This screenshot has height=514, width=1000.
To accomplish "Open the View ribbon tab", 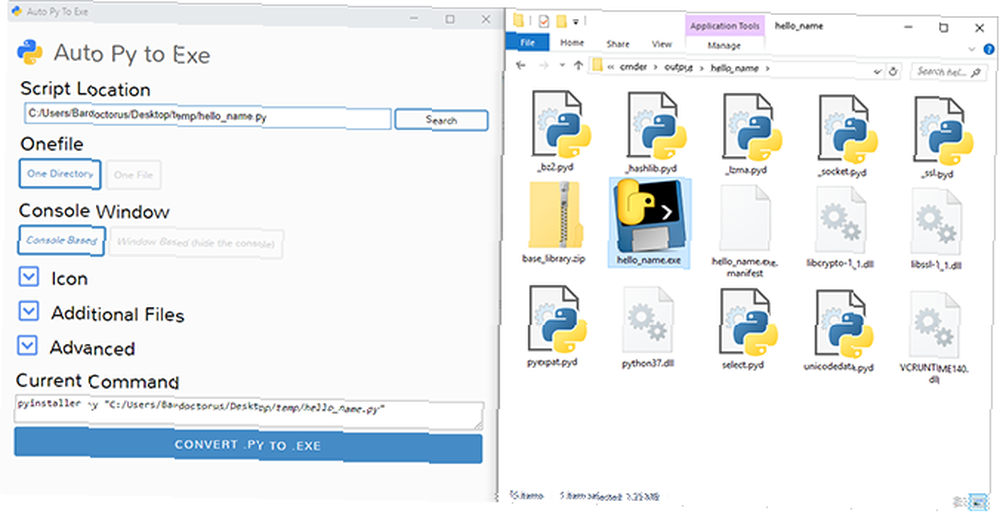I will [x=662, y=44].
